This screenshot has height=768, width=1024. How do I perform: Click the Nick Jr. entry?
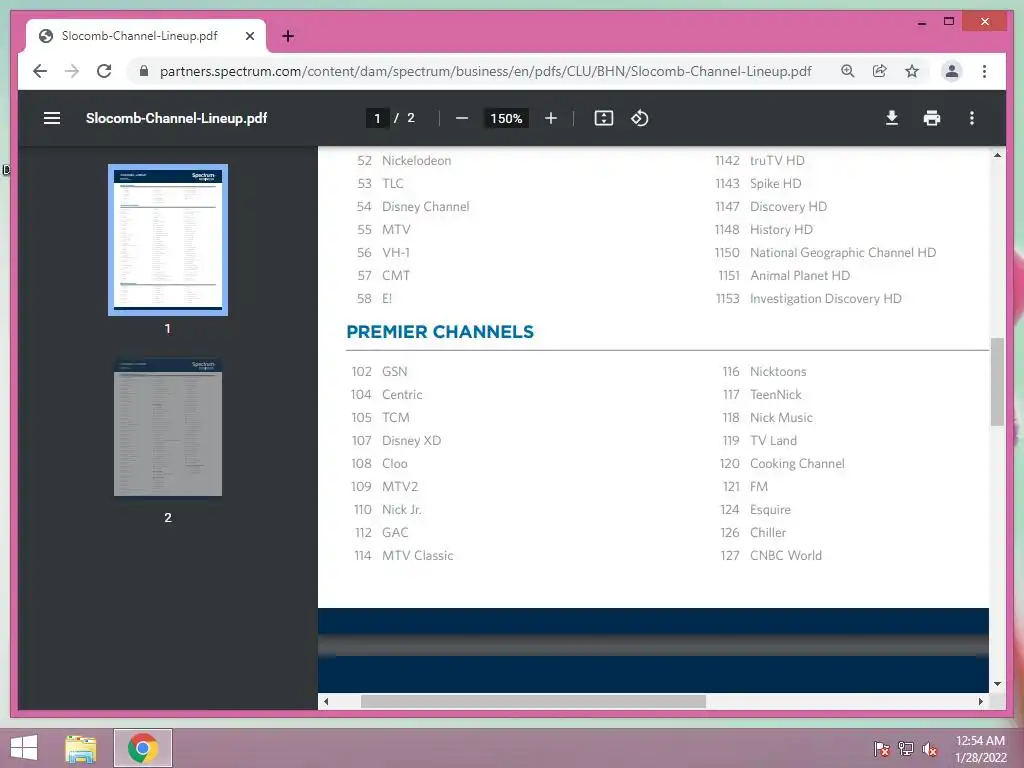pos(402,509)
